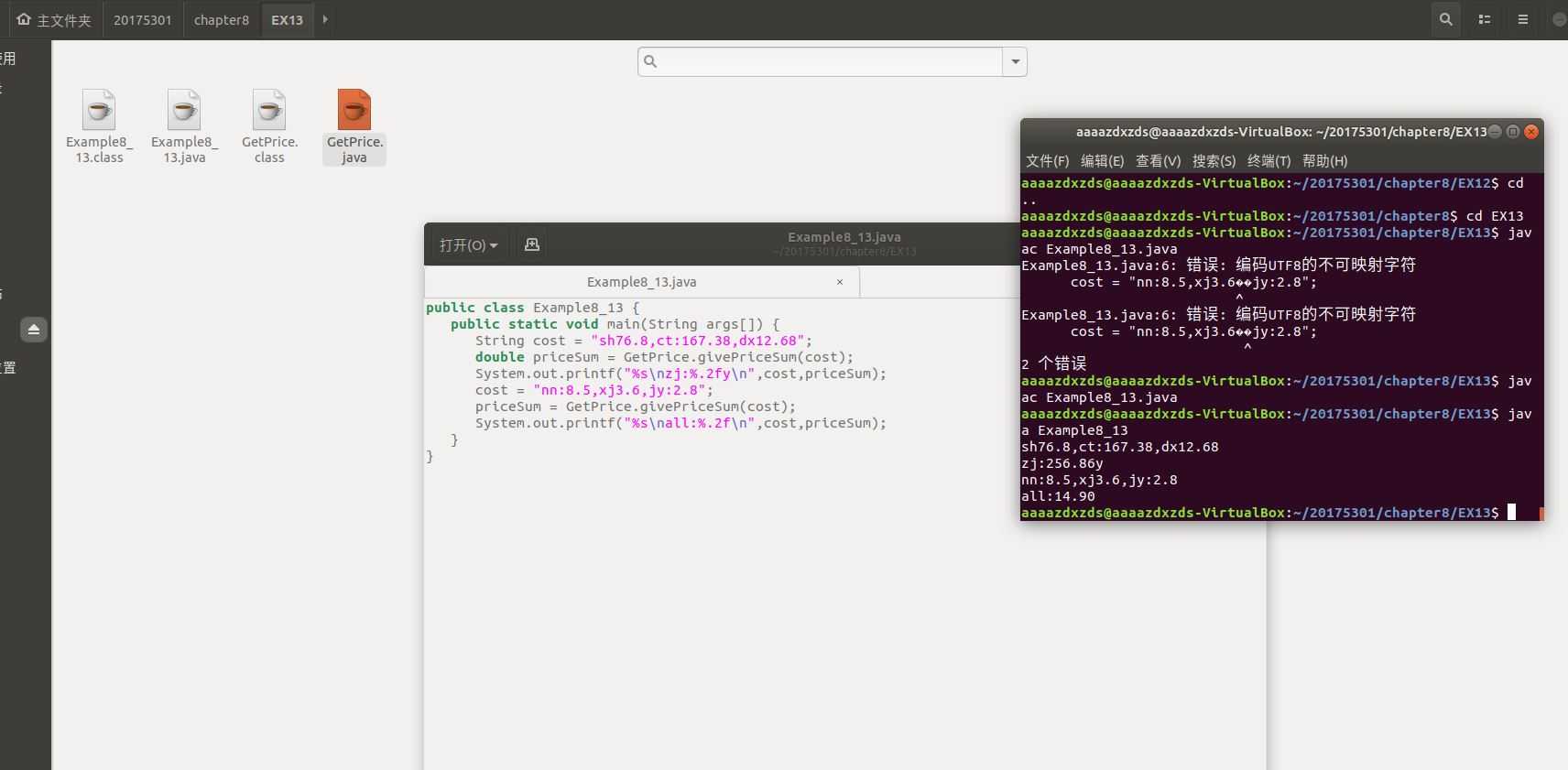This screenshot has width=1568, height=770.
Task: Click 'public class Example8_13 {' code line
Action: pos(533,308)
